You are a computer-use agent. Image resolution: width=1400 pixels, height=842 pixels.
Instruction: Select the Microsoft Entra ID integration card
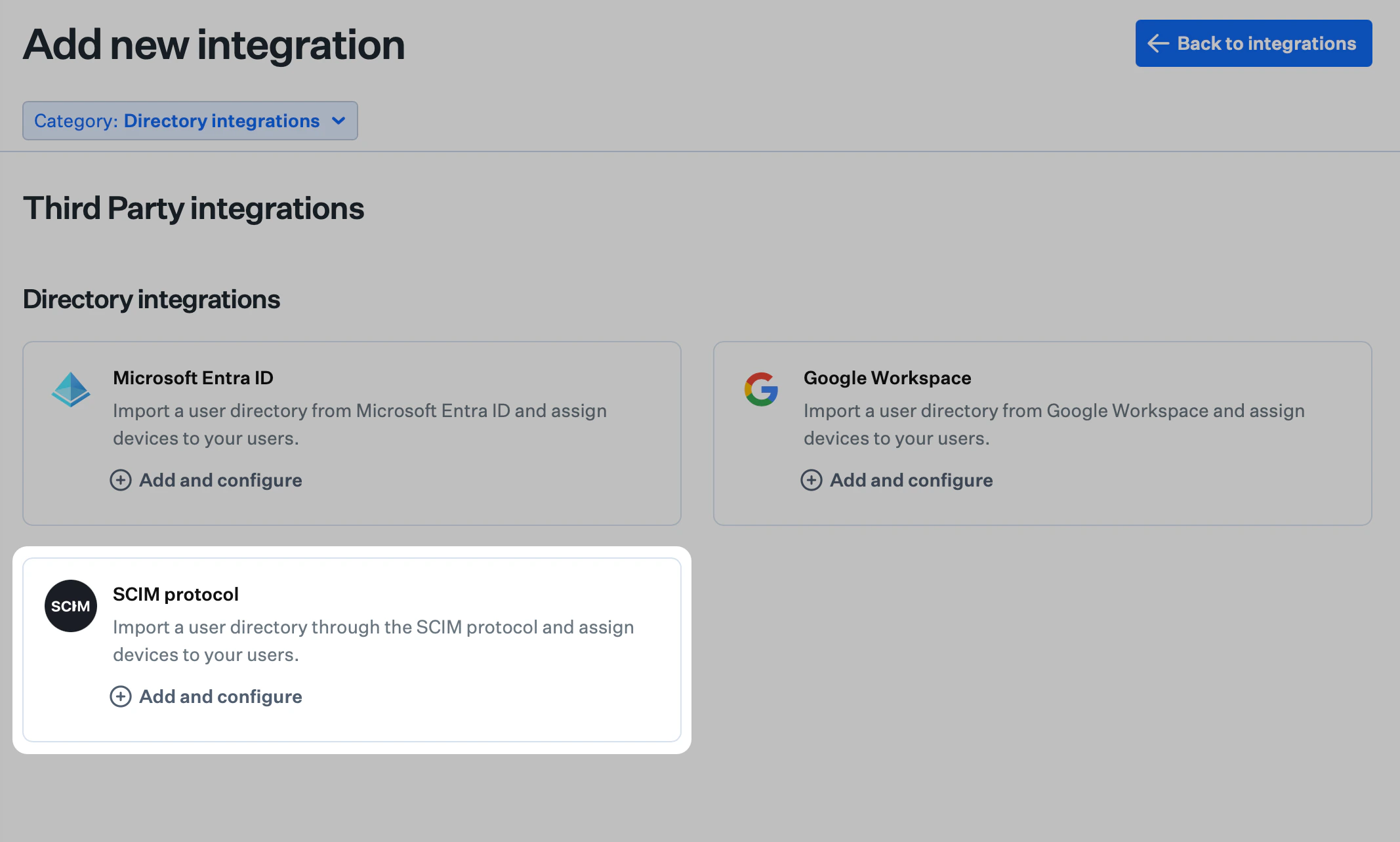click(x=352, y=433)
